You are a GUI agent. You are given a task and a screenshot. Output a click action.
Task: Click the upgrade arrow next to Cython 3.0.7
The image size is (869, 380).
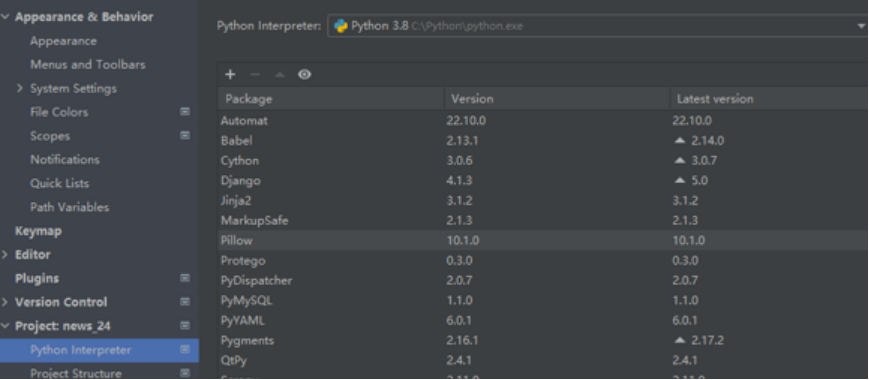tap(680, 161)
